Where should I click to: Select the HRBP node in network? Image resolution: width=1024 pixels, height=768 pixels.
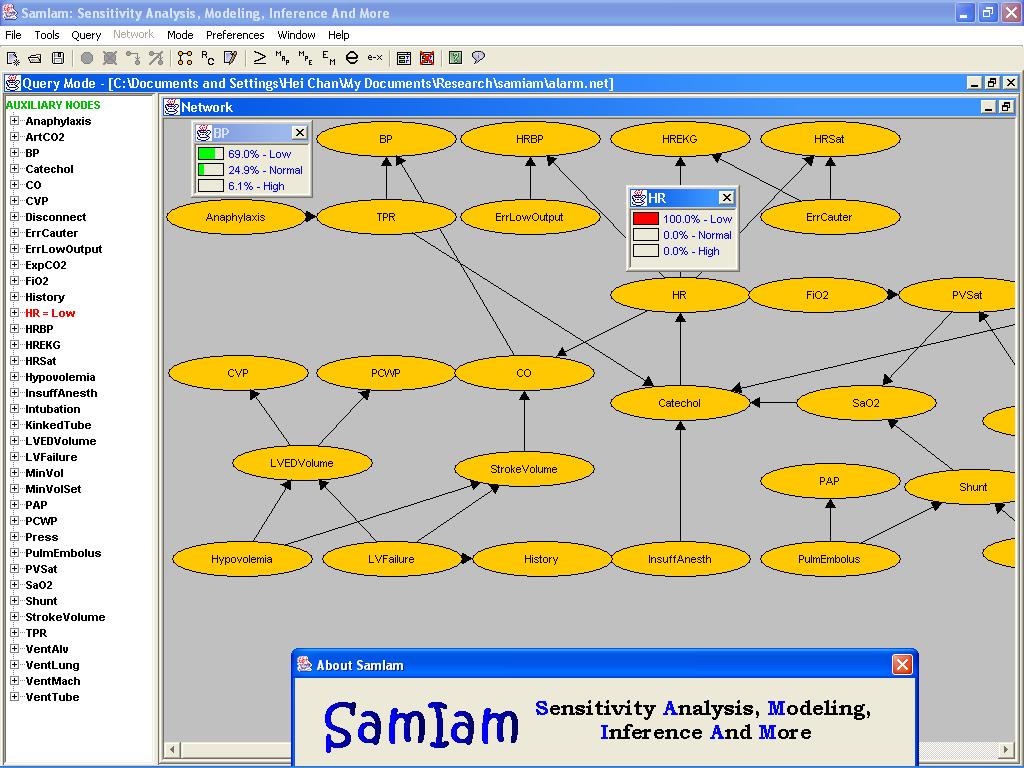(x=530, y=139)
